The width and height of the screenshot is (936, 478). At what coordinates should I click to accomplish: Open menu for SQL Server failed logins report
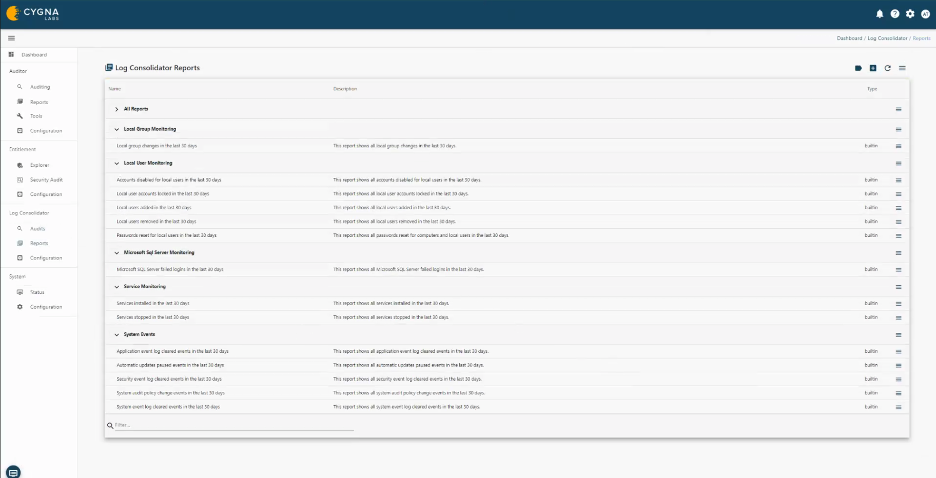pos(898,270)
